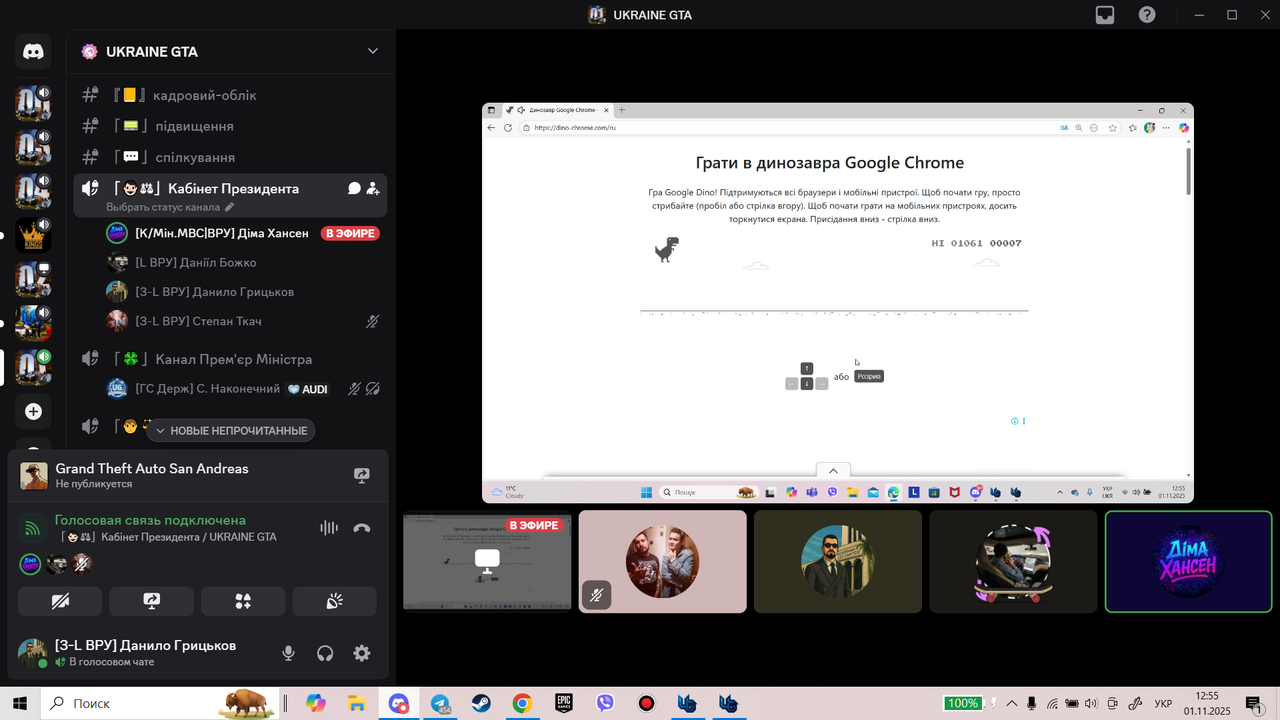Add a server with the plus icon
Screen dimensions: 1280x720
33,411
